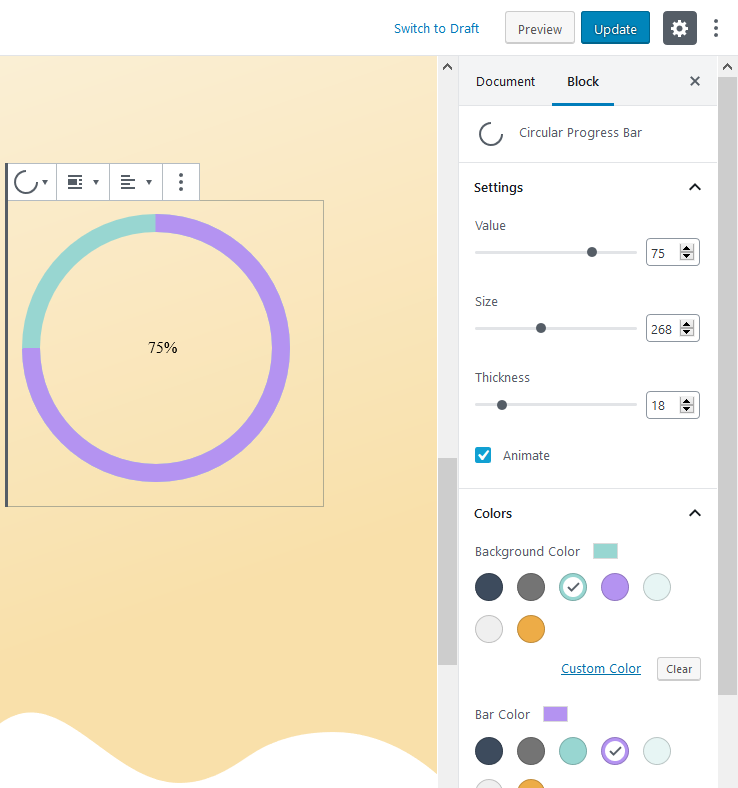Decrease Size using stepper down arrow
The width and height of the screenshot is (738, 788).
[x=686, y=332]
